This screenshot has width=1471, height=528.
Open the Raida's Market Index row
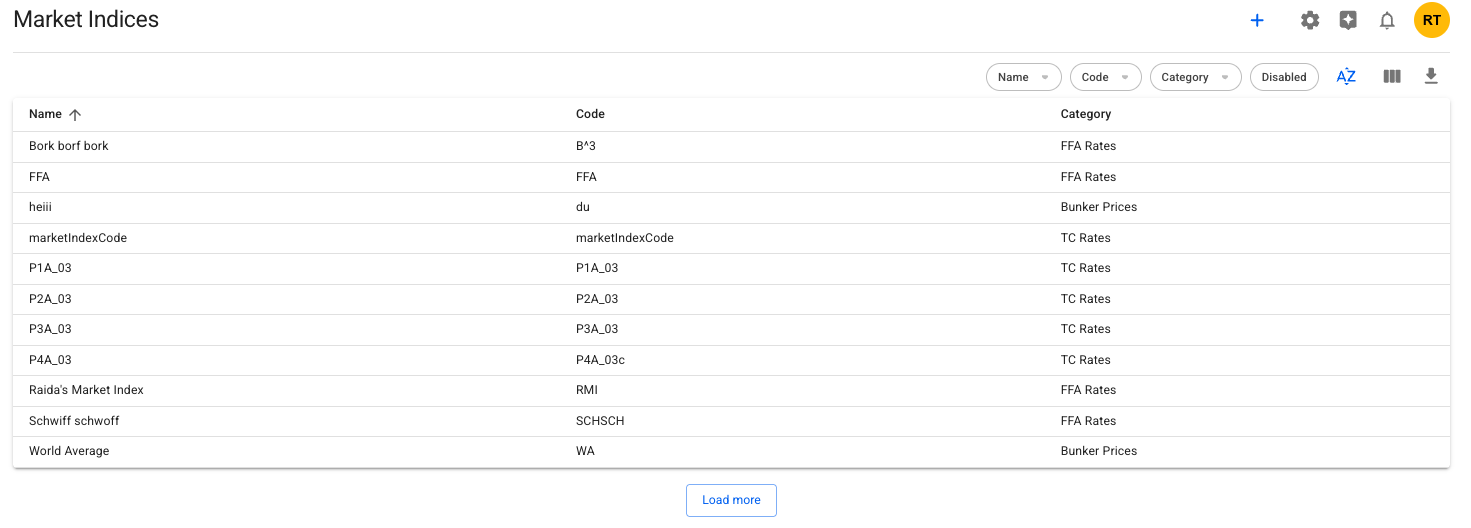coord(87,390)
